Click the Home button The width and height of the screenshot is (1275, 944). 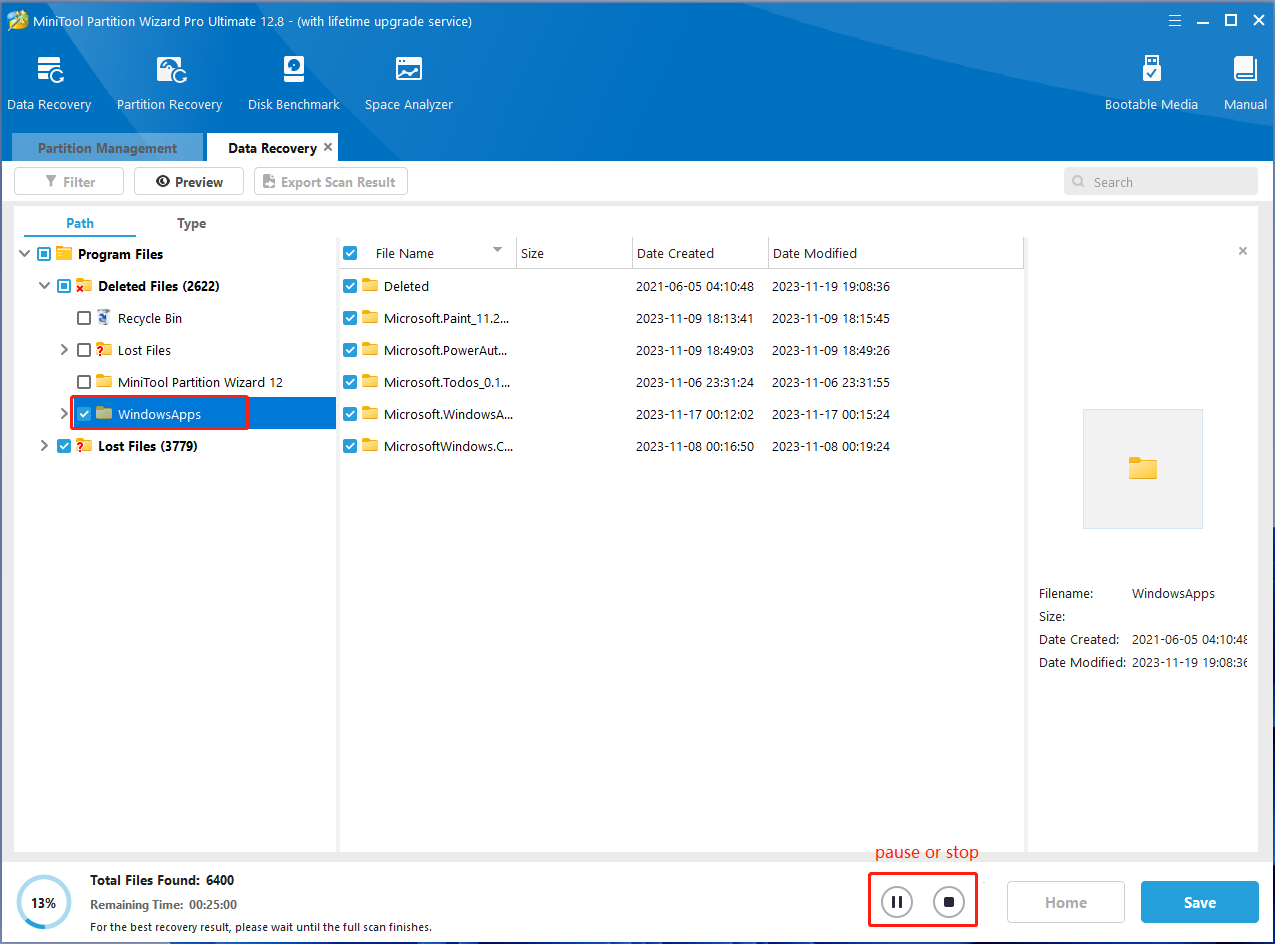[x=1065, y=901]
